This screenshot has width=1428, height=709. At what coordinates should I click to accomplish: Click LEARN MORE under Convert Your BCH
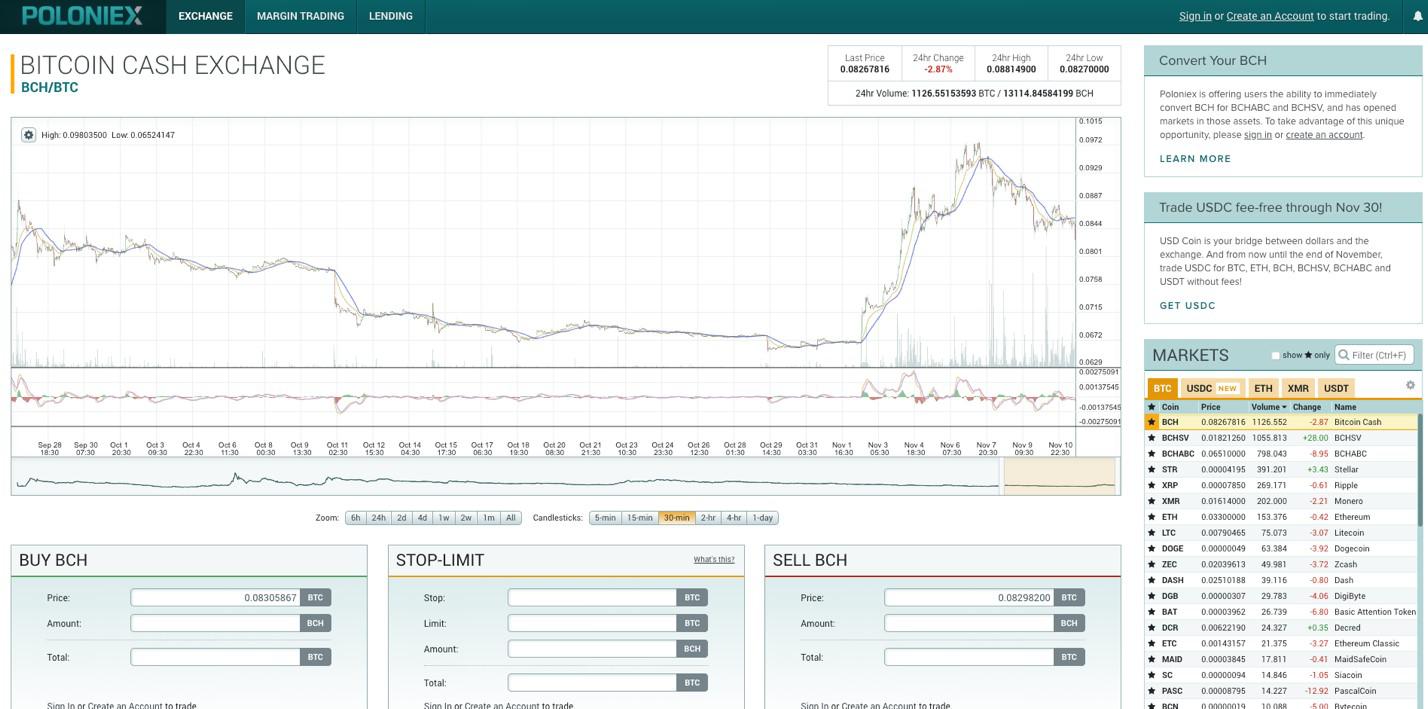pyautogui.click(x=1195, y=159)
